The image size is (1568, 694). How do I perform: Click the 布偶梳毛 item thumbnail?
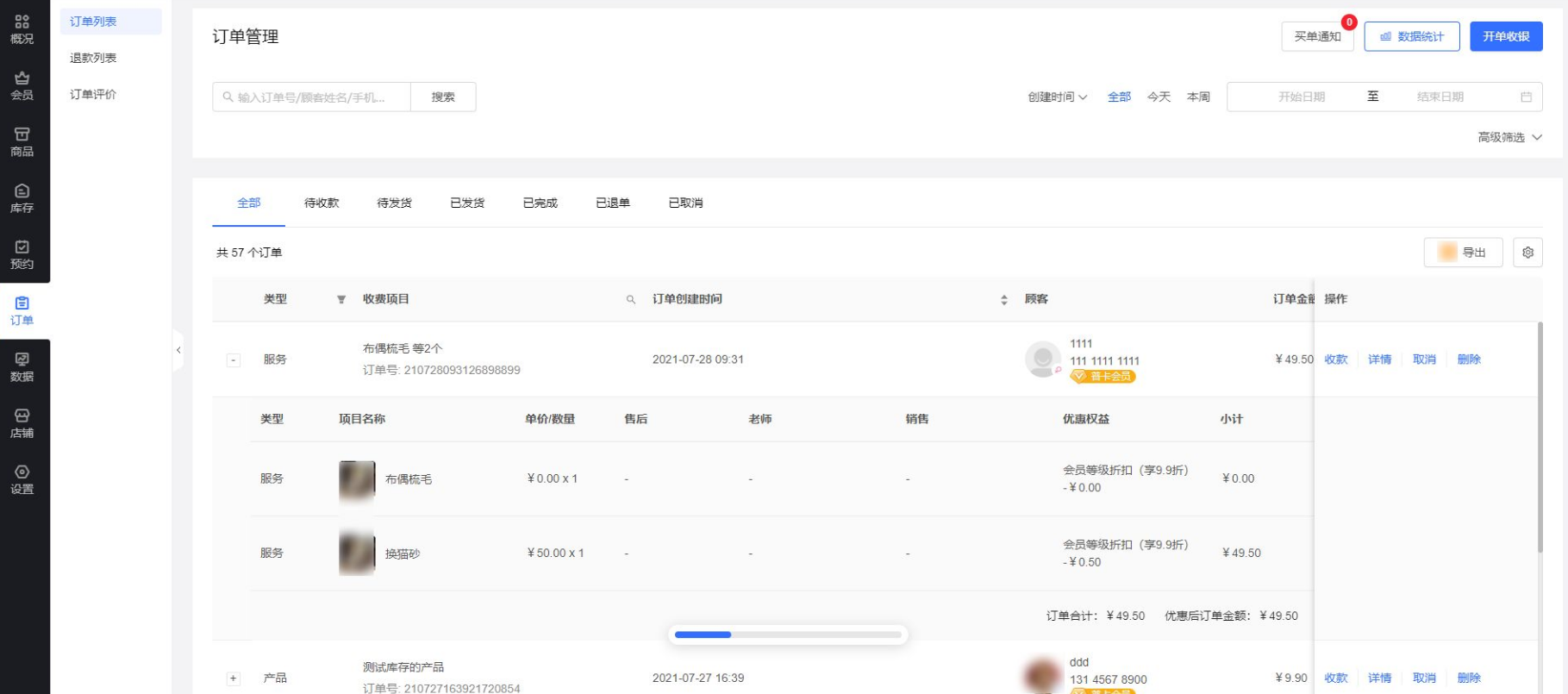[x=357, y=479]
